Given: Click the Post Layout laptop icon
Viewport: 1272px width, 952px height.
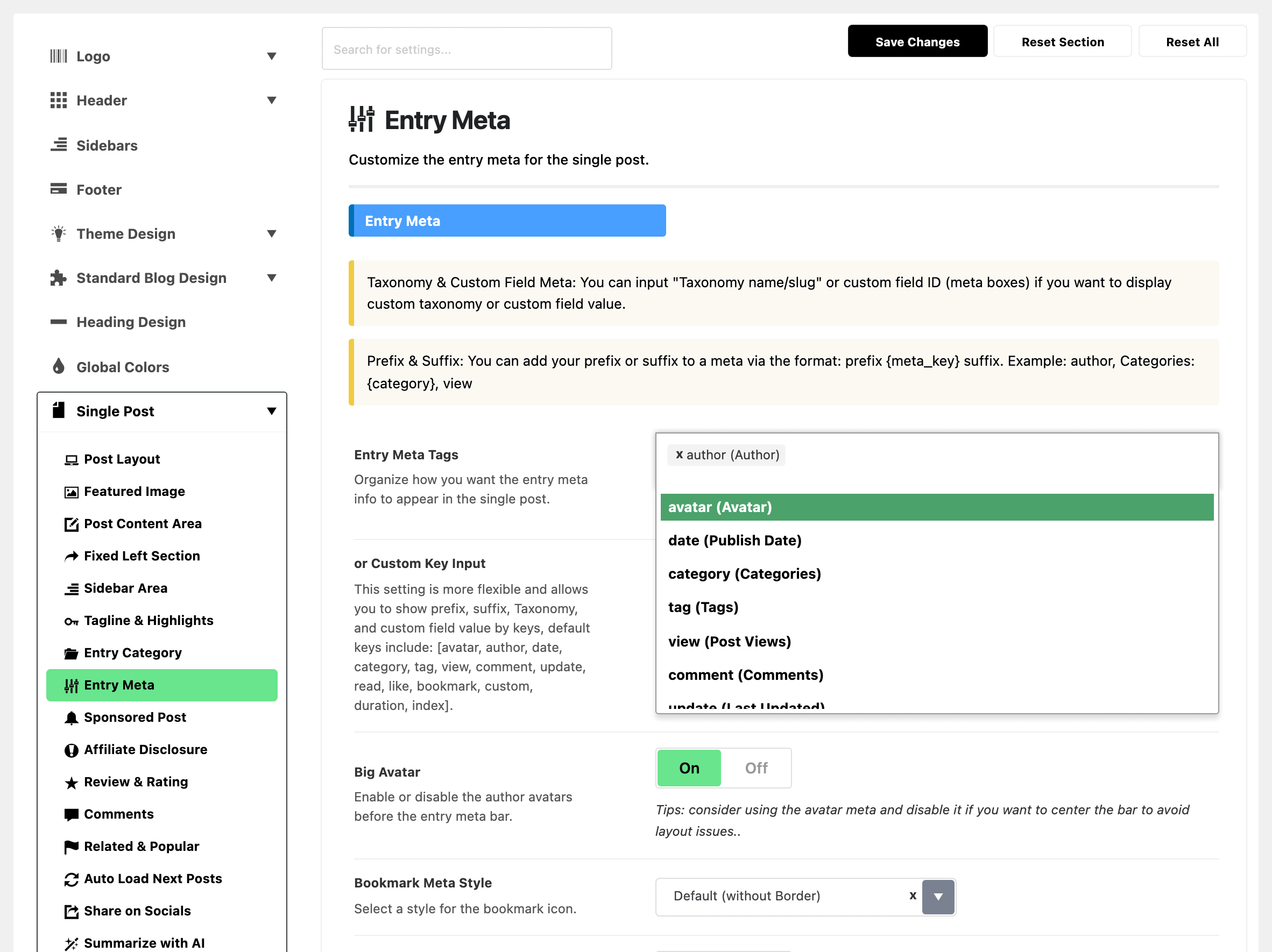Looking at the screenshot, I should point(72,459).
